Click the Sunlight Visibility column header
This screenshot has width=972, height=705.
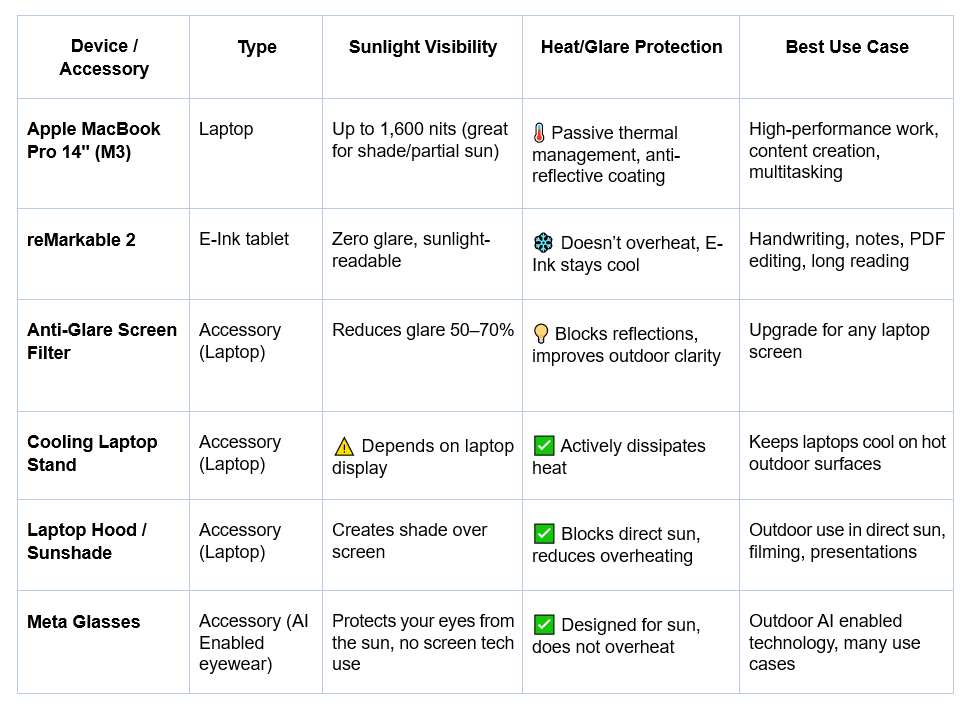[422, 47]
